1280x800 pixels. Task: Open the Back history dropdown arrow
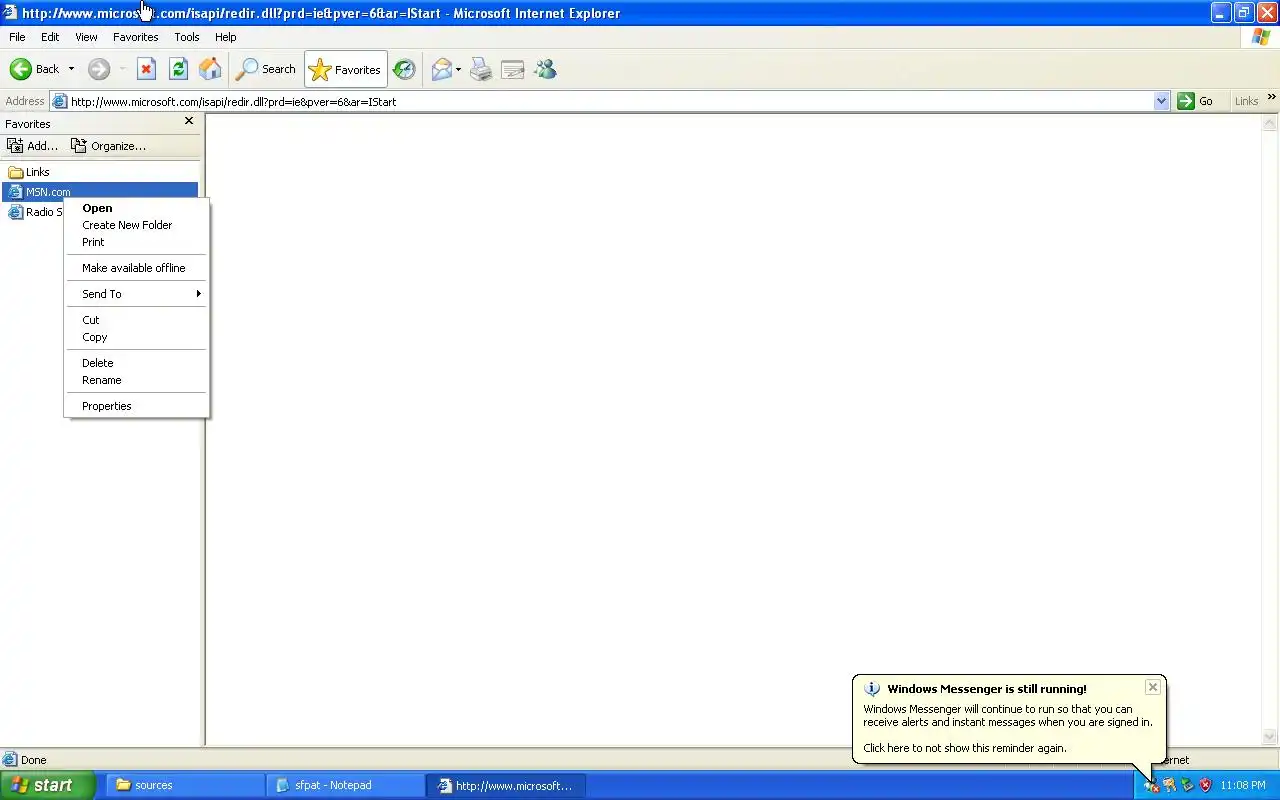(71, 69)
